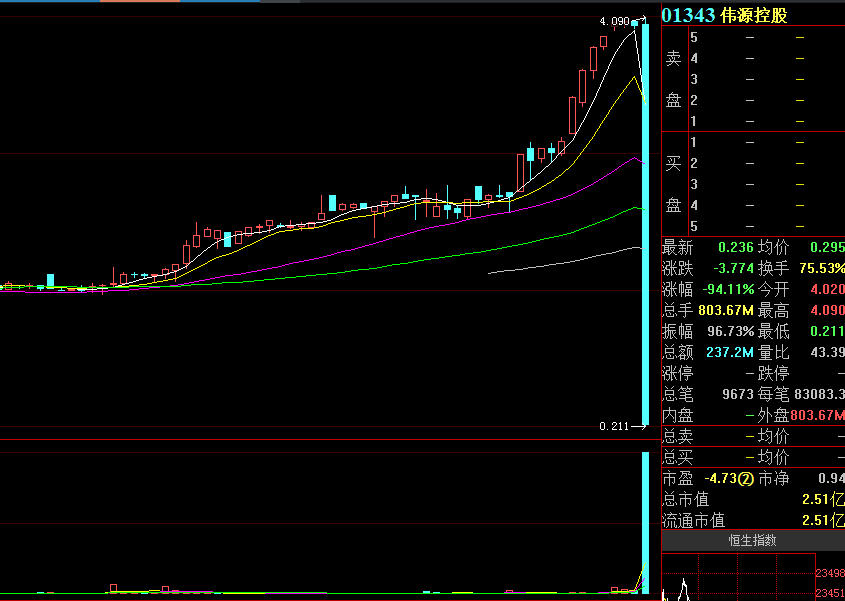The height and width of the screenshot is (601, 845).
Task: Click the circled 2 icon beside 市盈
Action: pos(746,479)
